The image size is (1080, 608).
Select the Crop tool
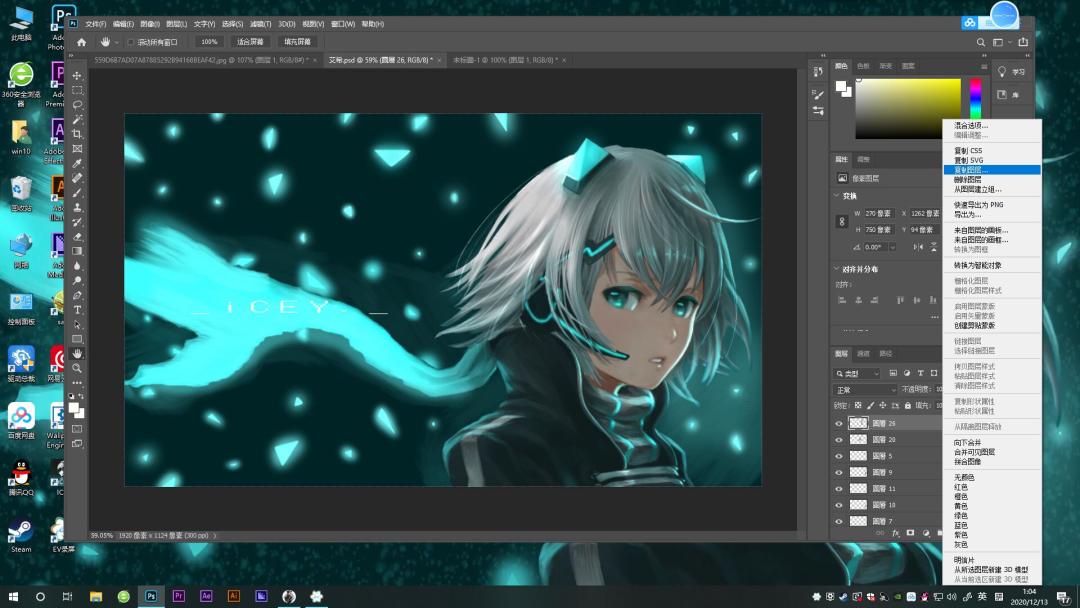click(x=77, y=134)
